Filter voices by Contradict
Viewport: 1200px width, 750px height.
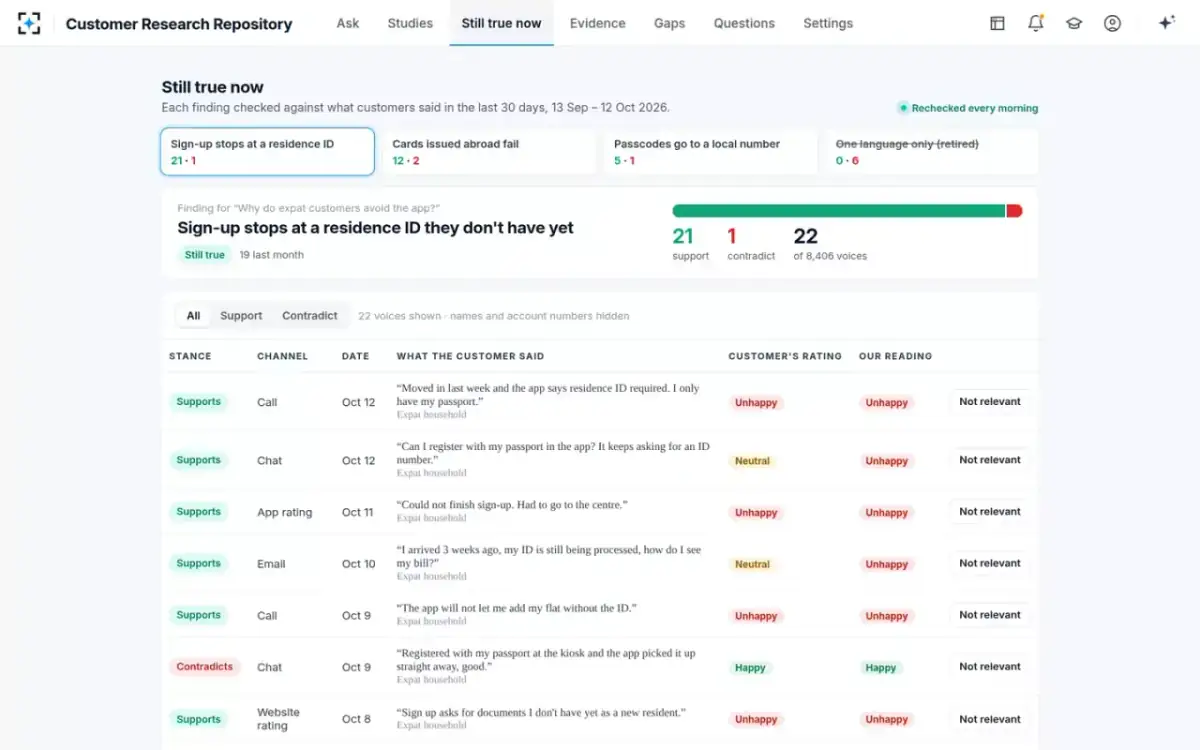pyautogui.click(x=310, y=316)
